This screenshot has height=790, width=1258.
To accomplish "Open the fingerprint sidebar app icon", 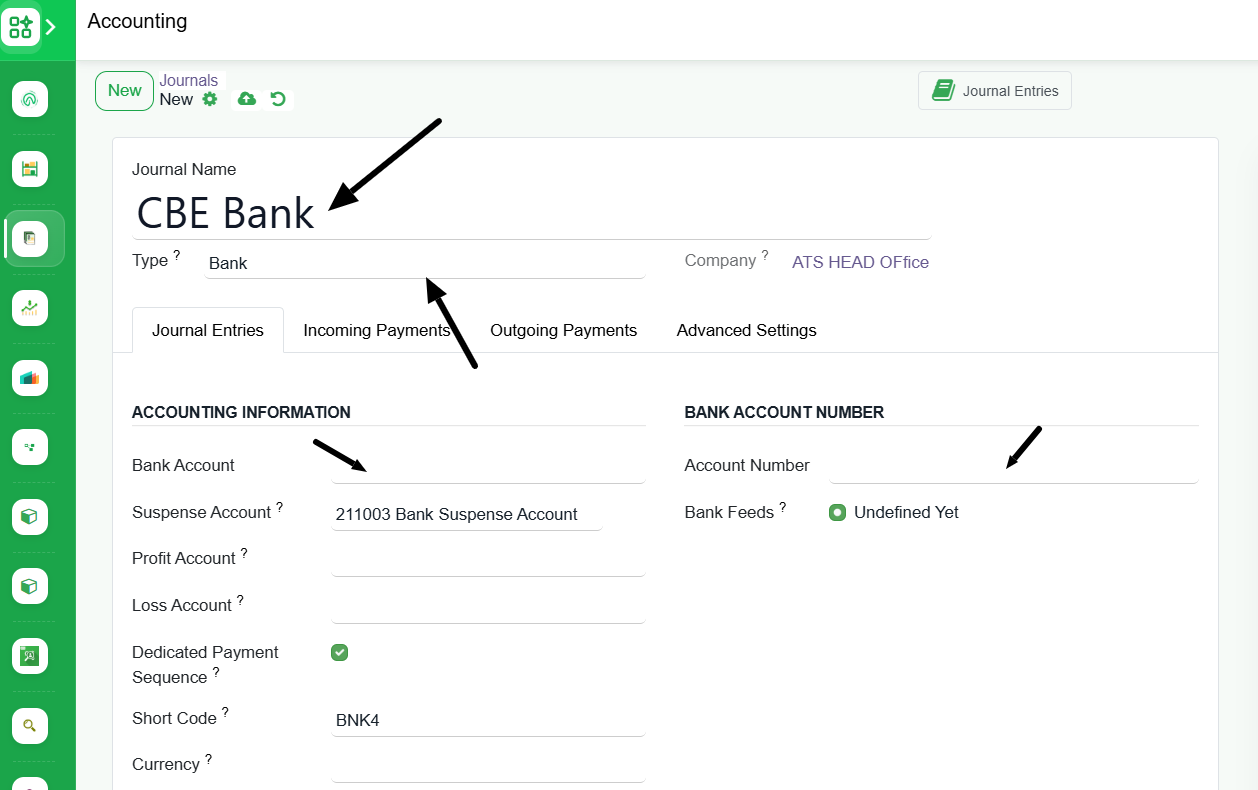I will (30, 99).
